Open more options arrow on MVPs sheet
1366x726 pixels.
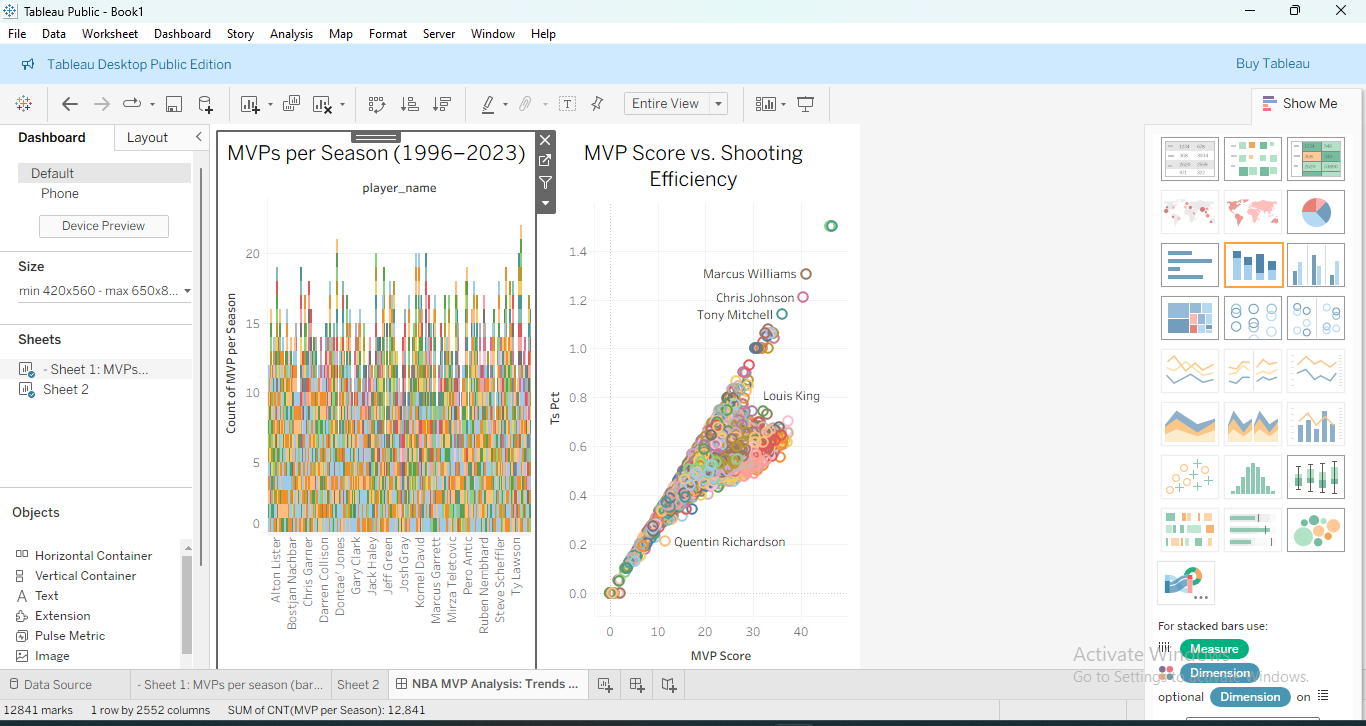tap(545, 203)
